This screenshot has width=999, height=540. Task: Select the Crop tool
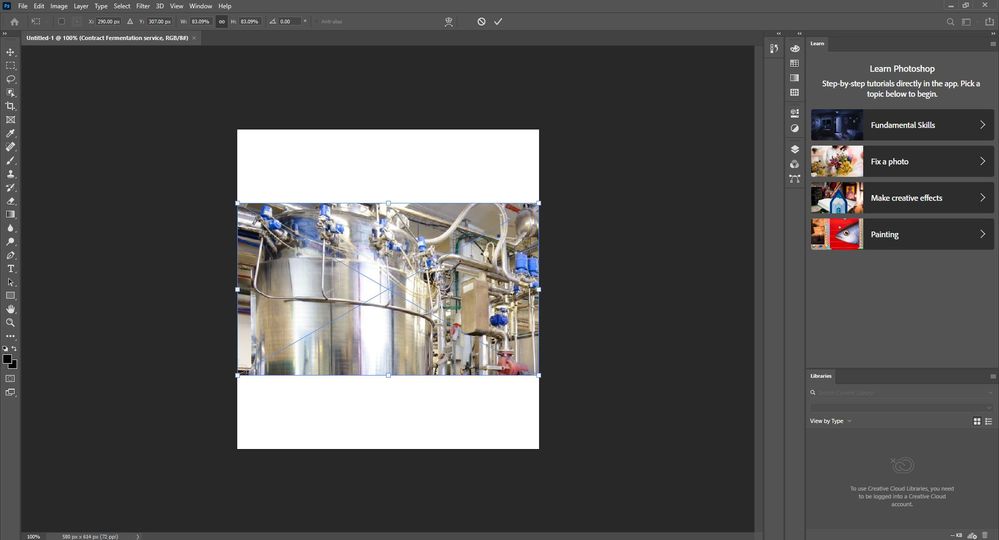point(11,106)
